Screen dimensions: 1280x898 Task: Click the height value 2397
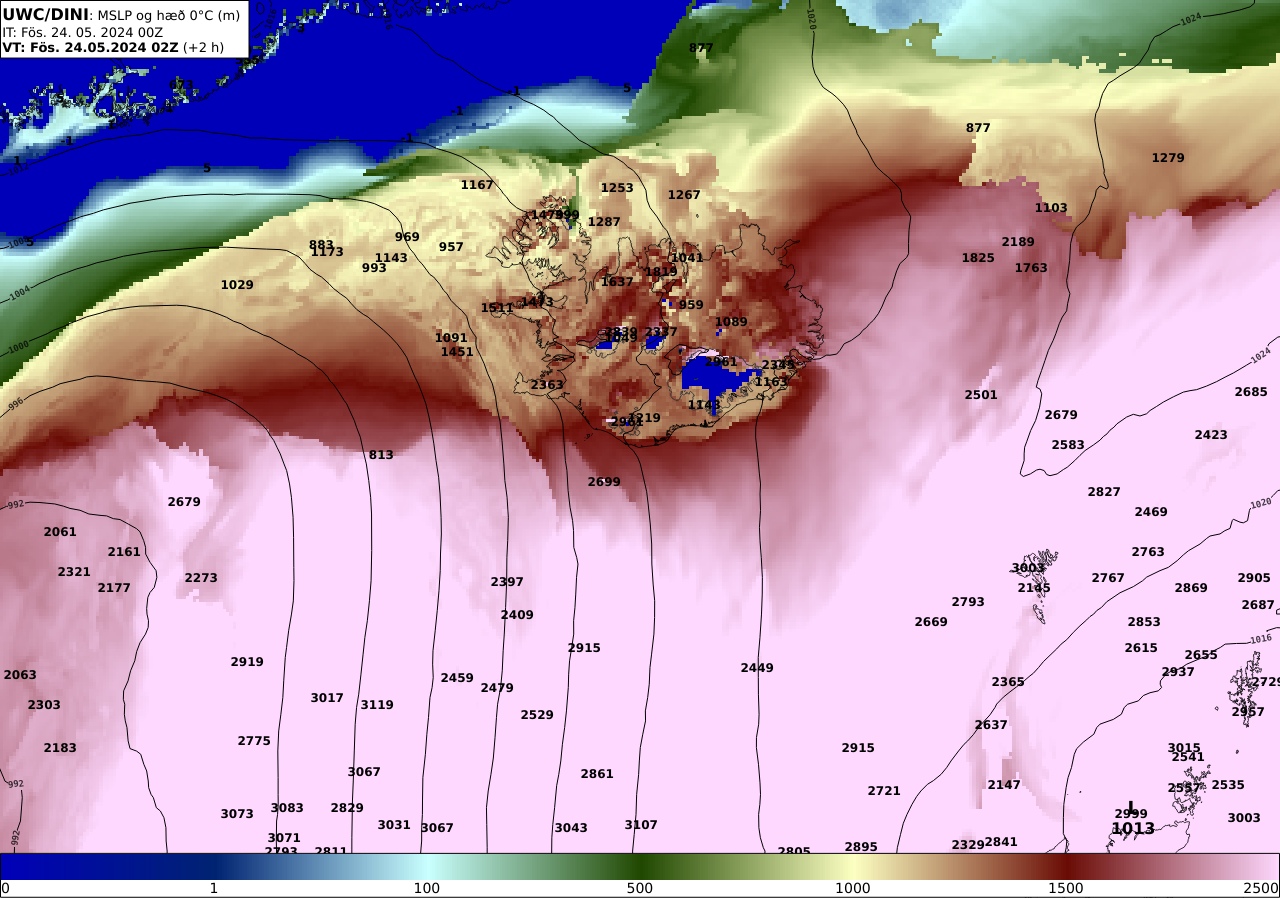tap(507, 582)
